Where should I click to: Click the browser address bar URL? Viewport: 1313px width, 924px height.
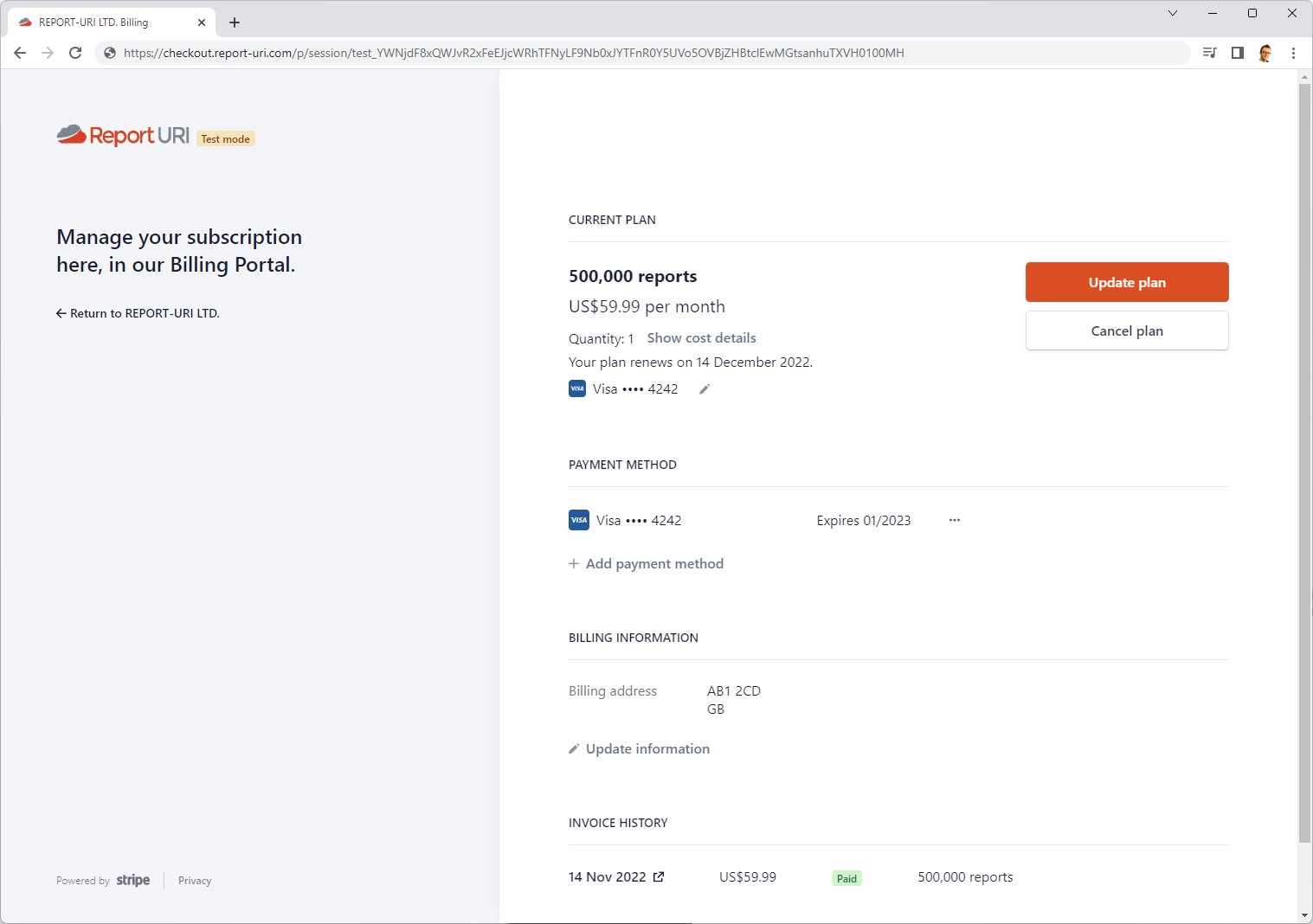click(513, 53)
